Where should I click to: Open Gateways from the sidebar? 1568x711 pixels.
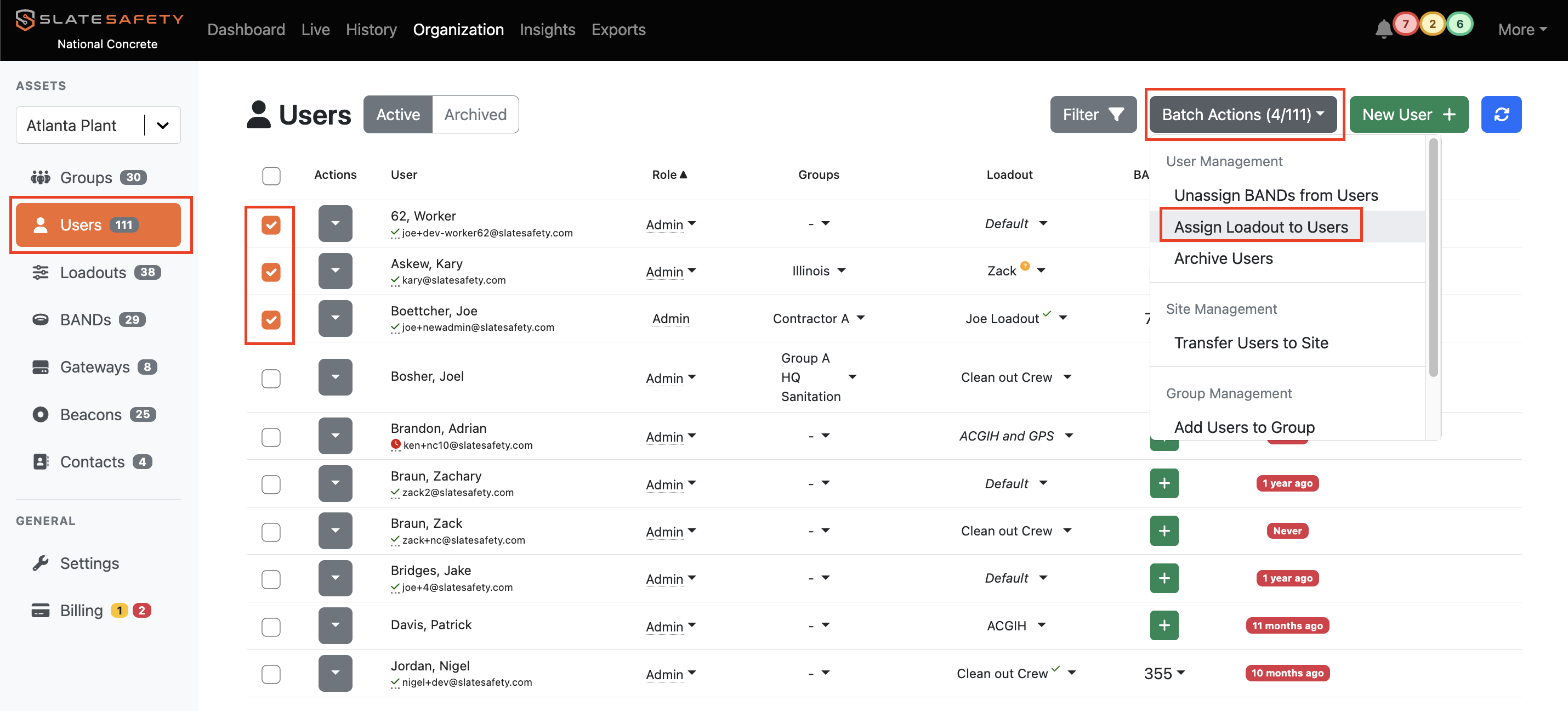[x=95, y=367]
